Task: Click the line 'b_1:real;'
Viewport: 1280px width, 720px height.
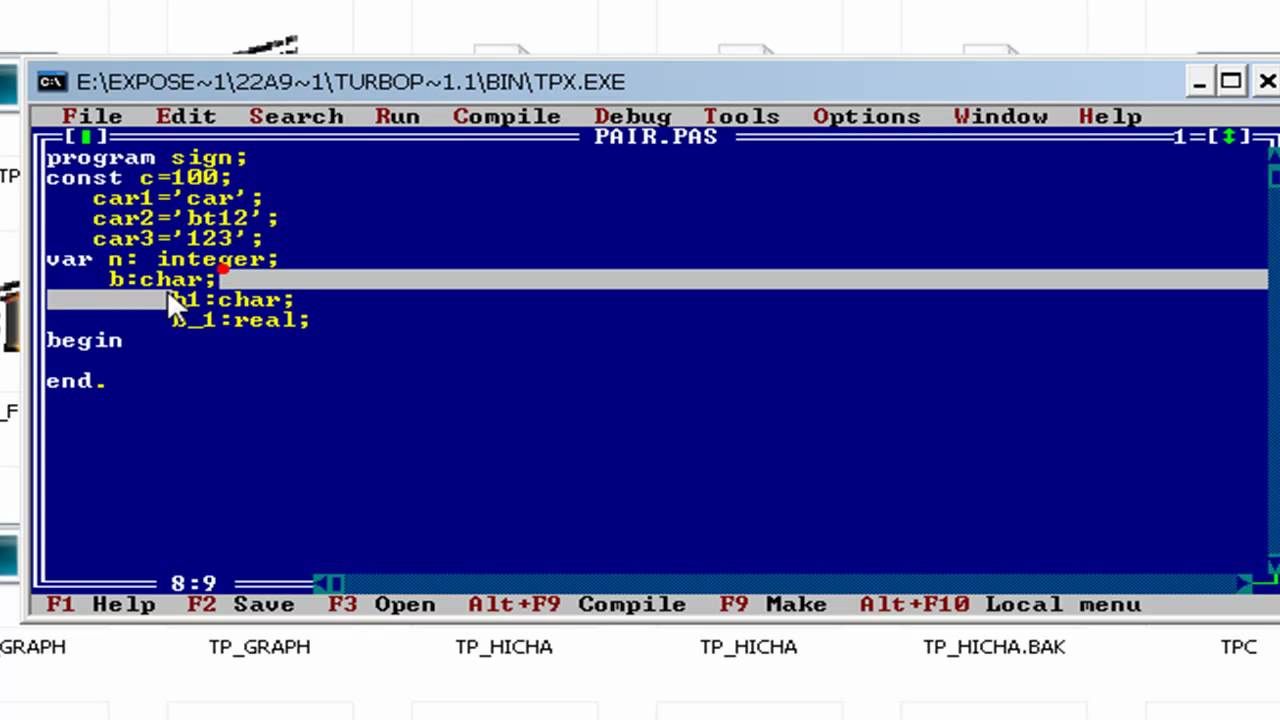Action: [241, 320]
